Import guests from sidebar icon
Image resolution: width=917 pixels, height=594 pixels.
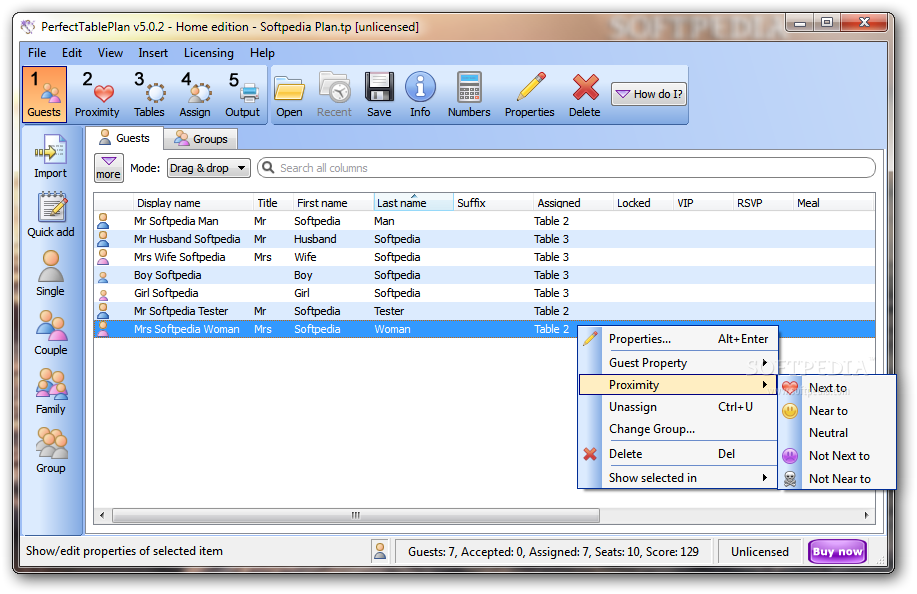point(50,156)
